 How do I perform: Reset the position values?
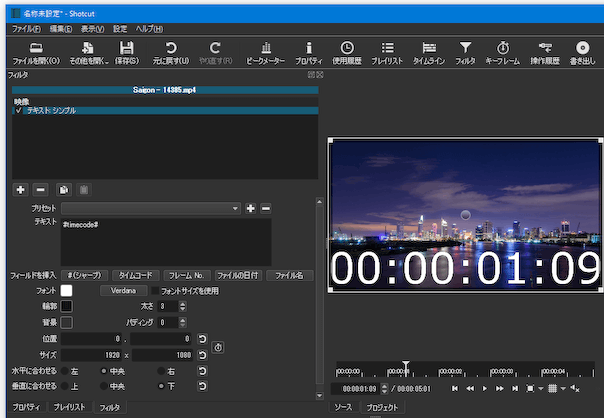(x=202, y=339)
